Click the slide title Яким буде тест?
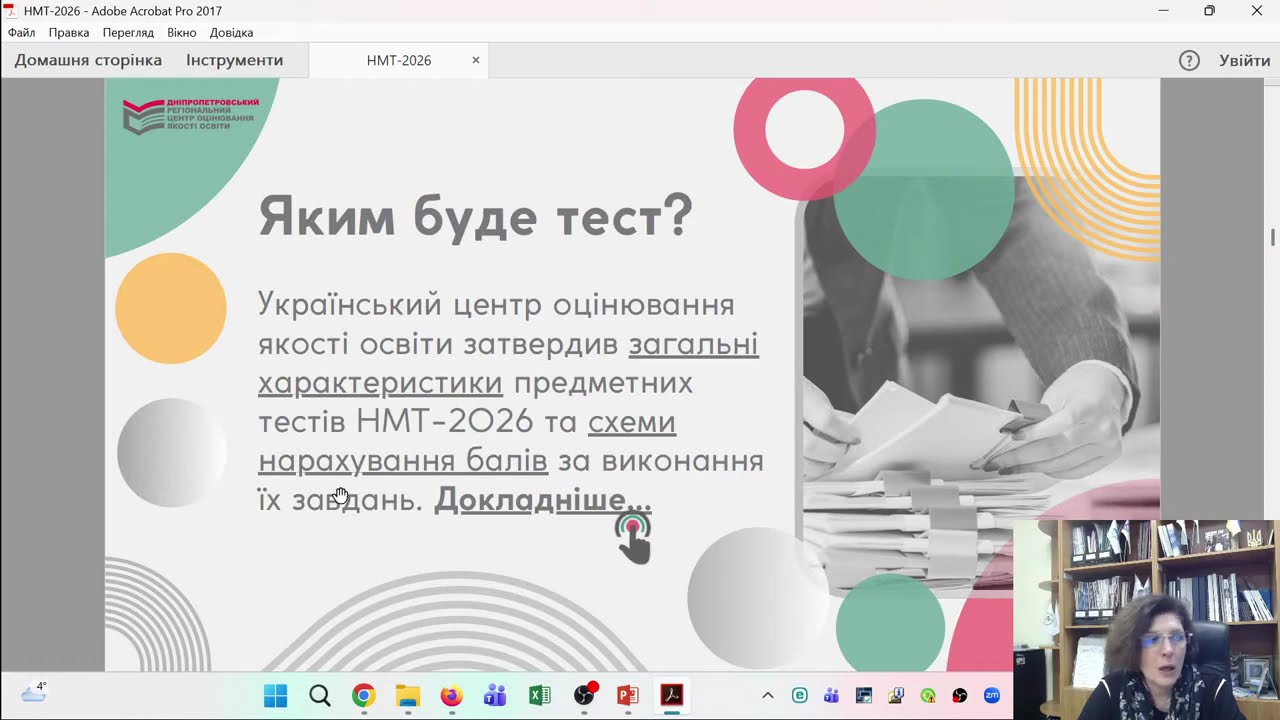1280x720 pixels. pos(475,216)
